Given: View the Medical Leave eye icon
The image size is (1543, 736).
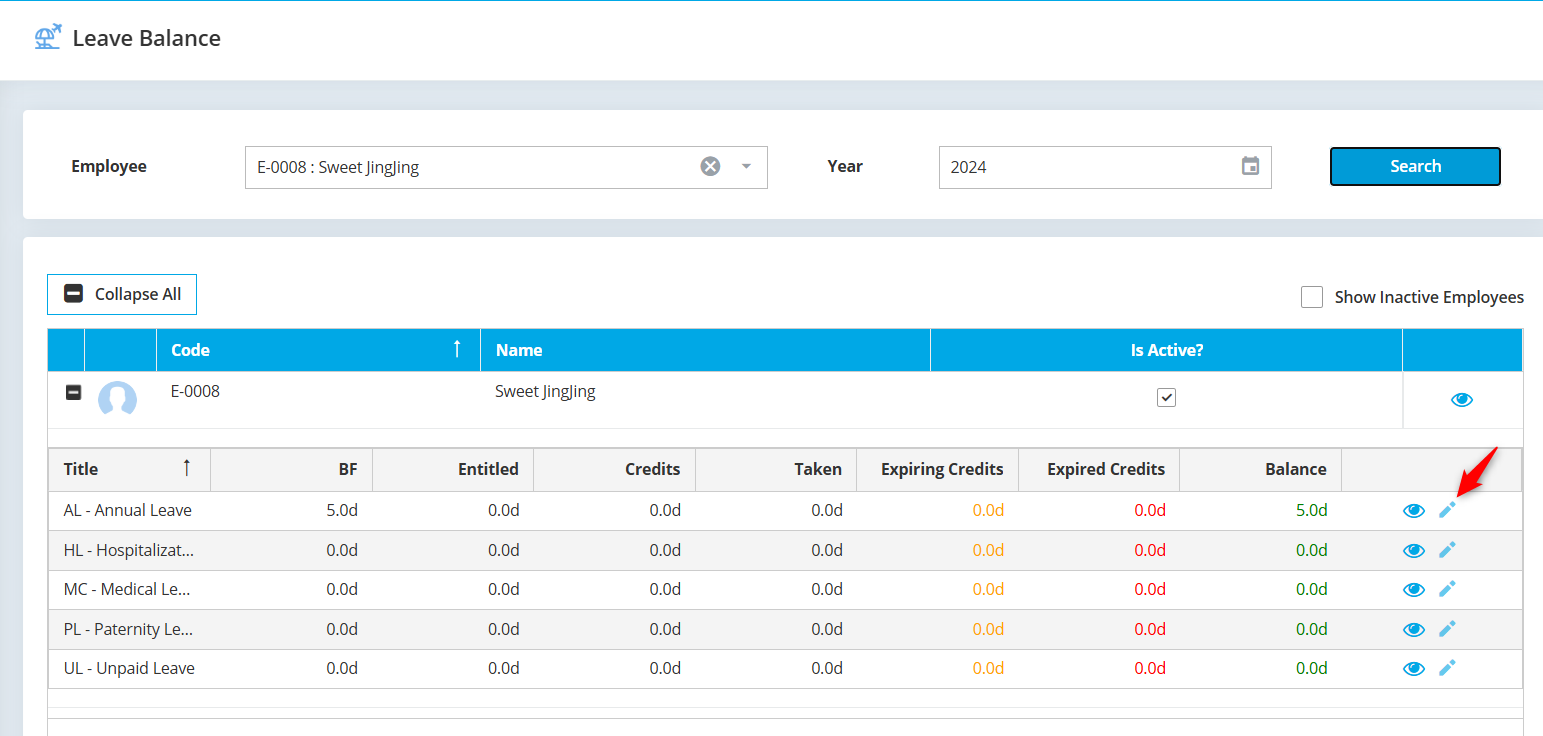Looking at the screenshot, I should 1413,590.
